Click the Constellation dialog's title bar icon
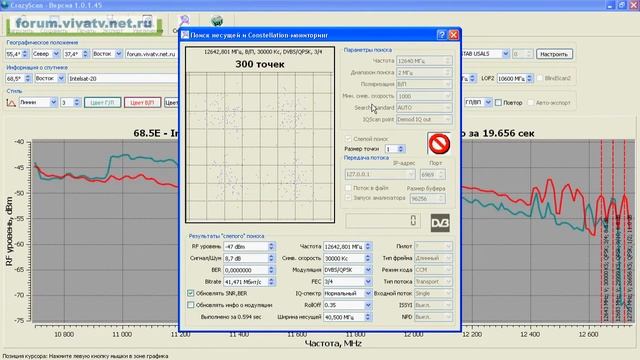 (185, 35)
